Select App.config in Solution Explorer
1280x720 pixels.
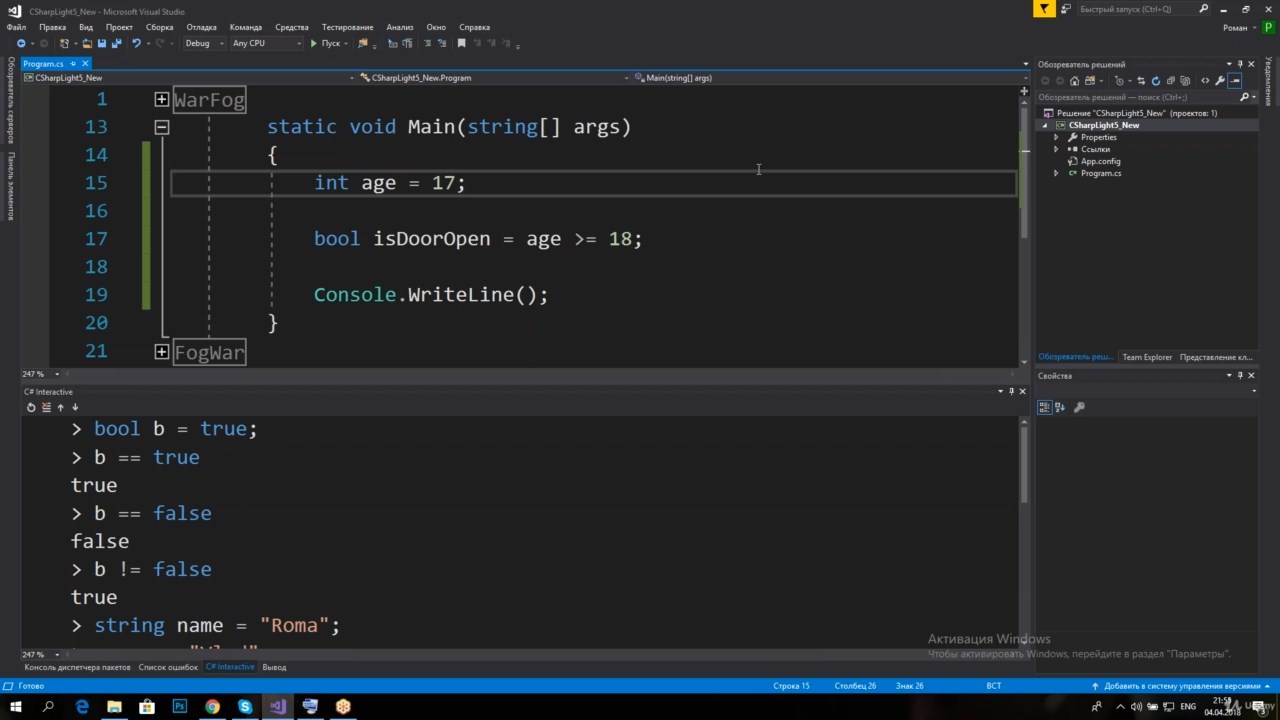pos(1100,161)
